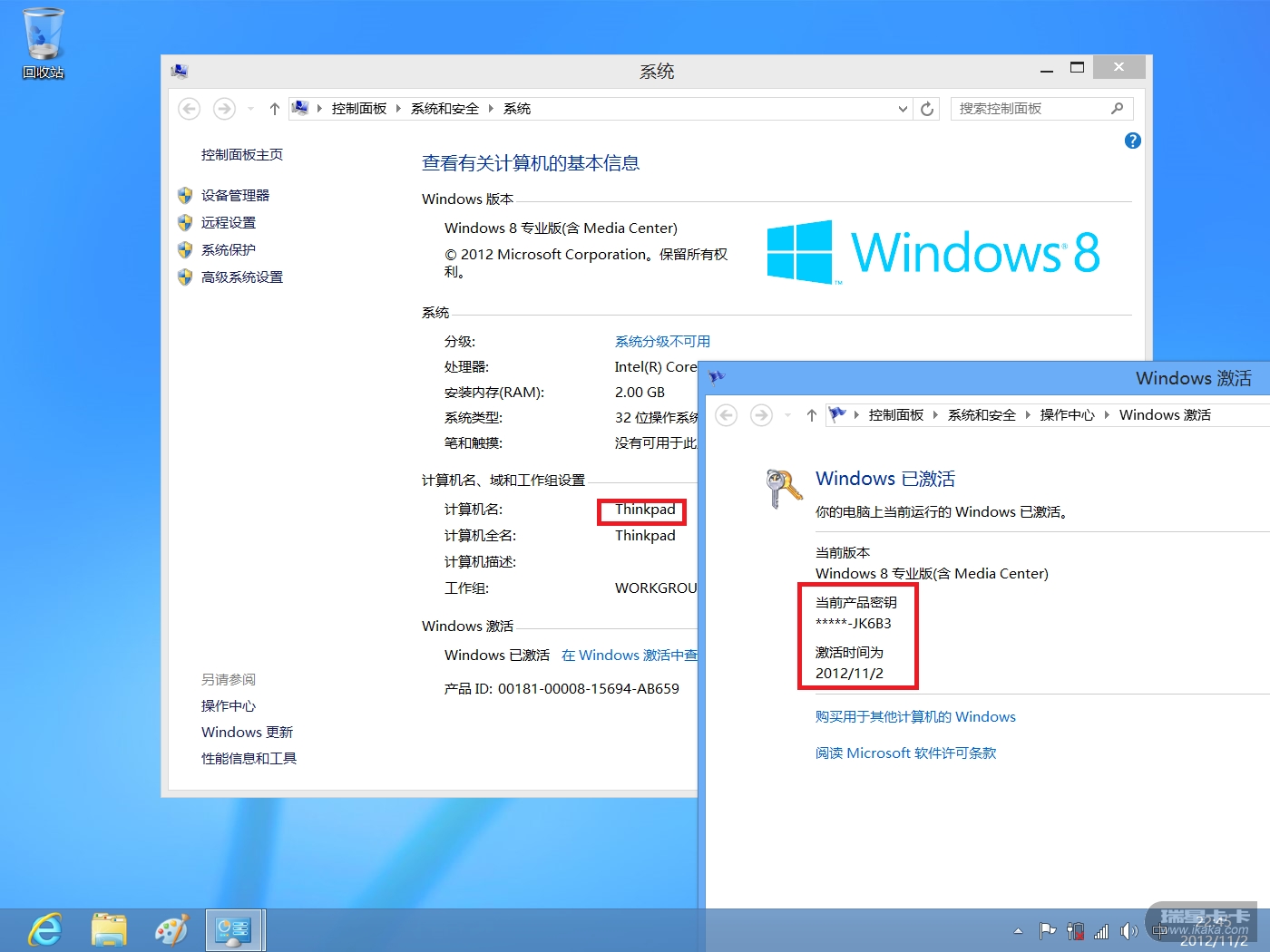Open Action Center flag in system tray
The width and height of the screenshot is (1270, 952).
[1047, 930]
